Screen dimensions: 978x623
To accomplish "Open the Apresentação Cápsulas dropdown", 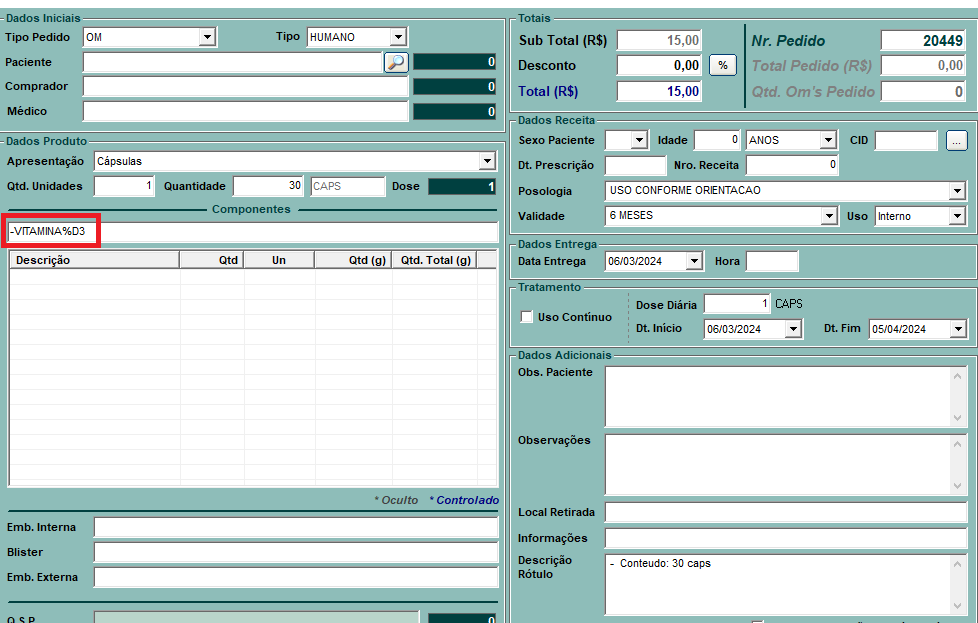I will pyautogui.click(x=487, y=161).
